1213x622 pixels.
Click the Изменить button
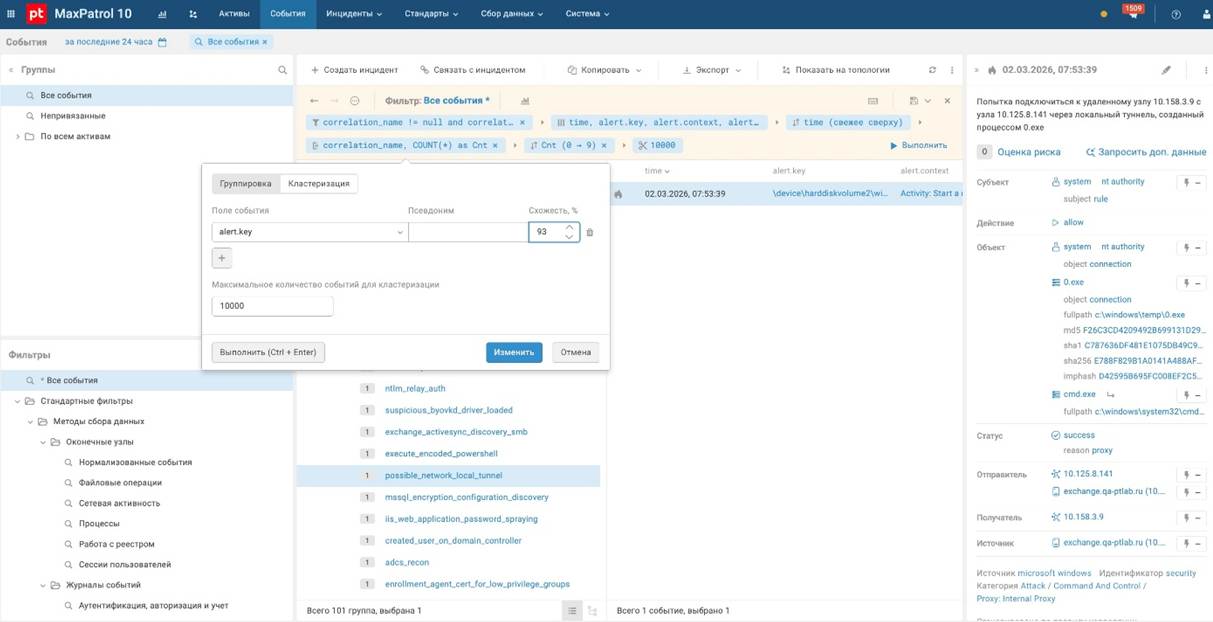(x=514, y=352)
